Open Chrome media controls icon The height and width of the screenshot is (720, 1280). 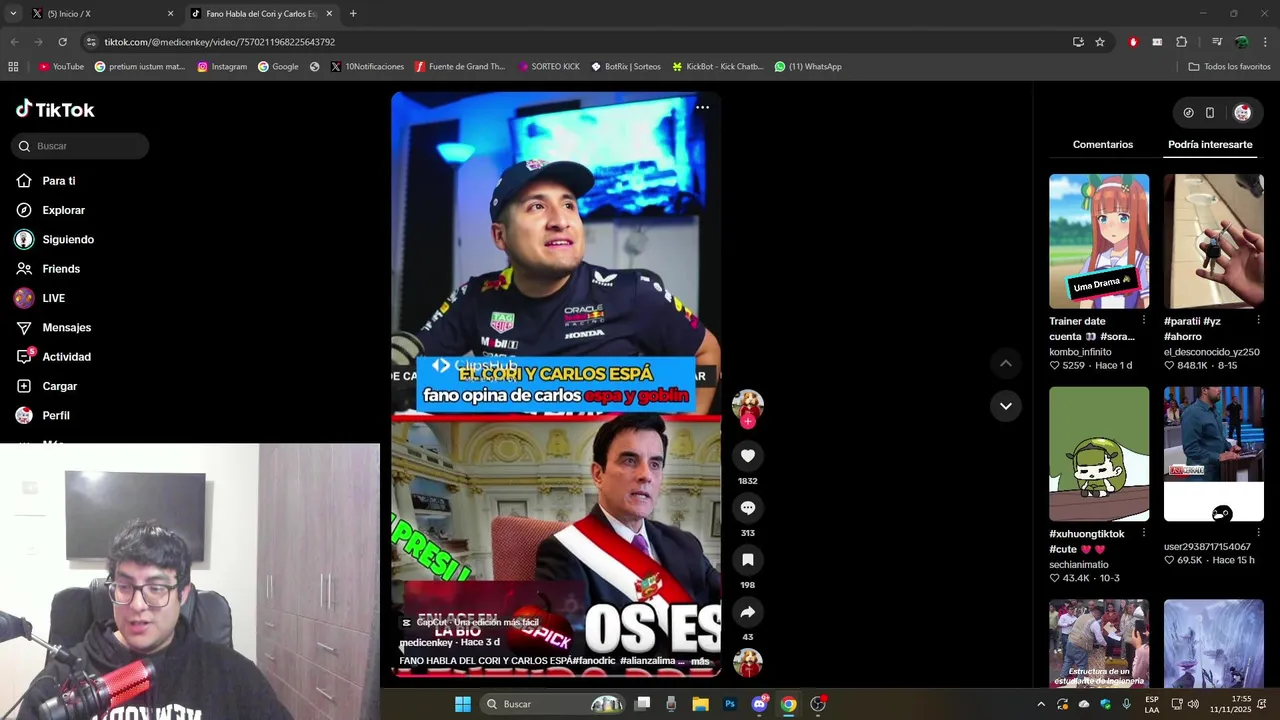pyautogui.click(x=1217, y=42)
